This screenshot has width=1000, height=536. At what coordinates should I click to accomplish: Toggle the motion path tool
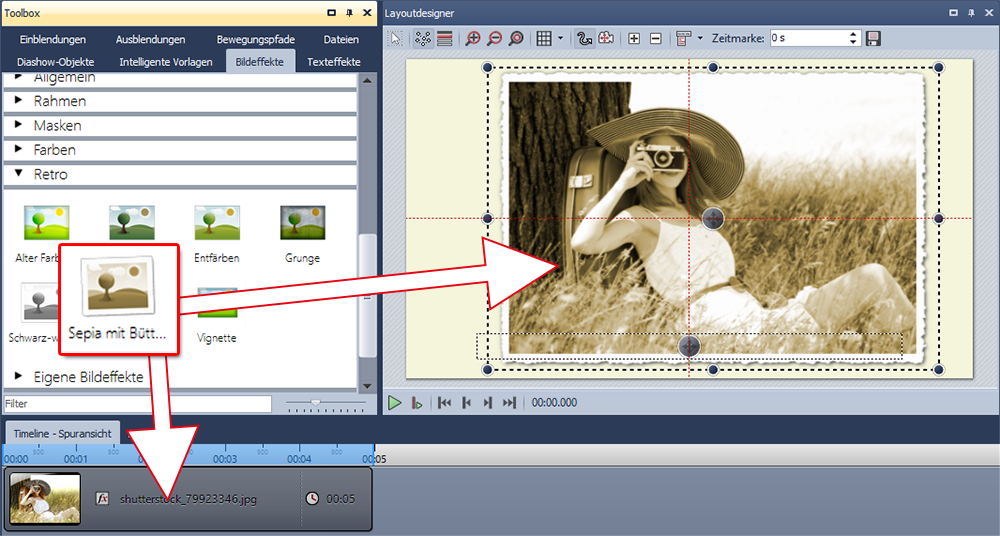(x=586, y=38)
